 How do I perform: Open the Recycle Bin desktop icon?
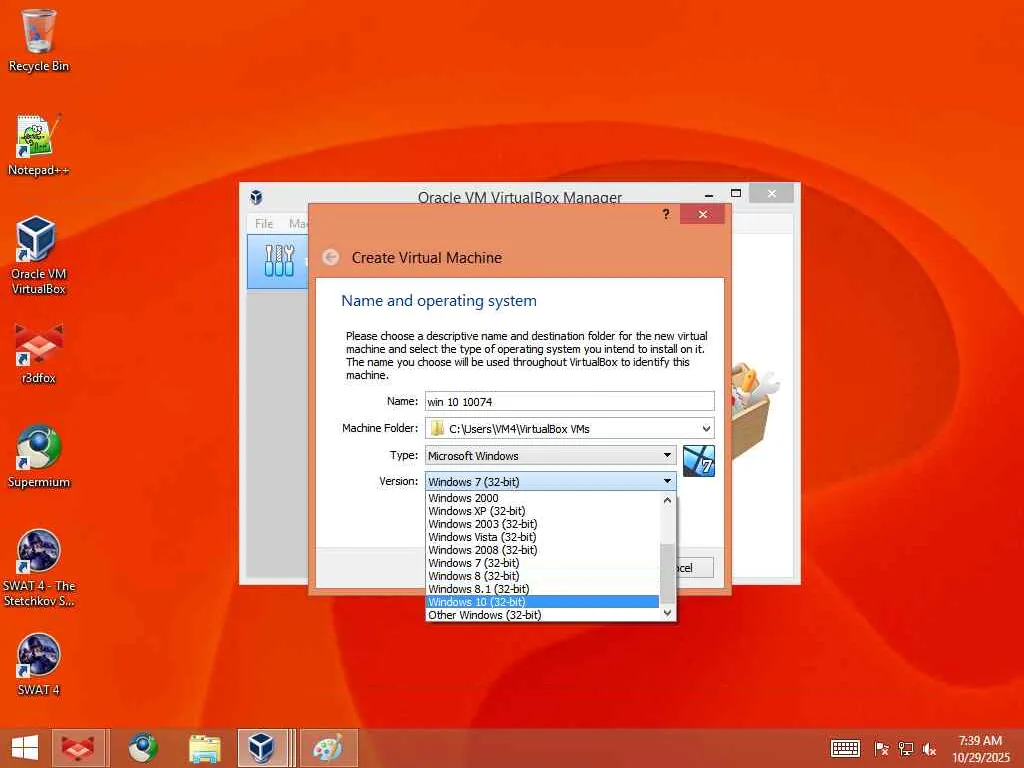[39, 40]
